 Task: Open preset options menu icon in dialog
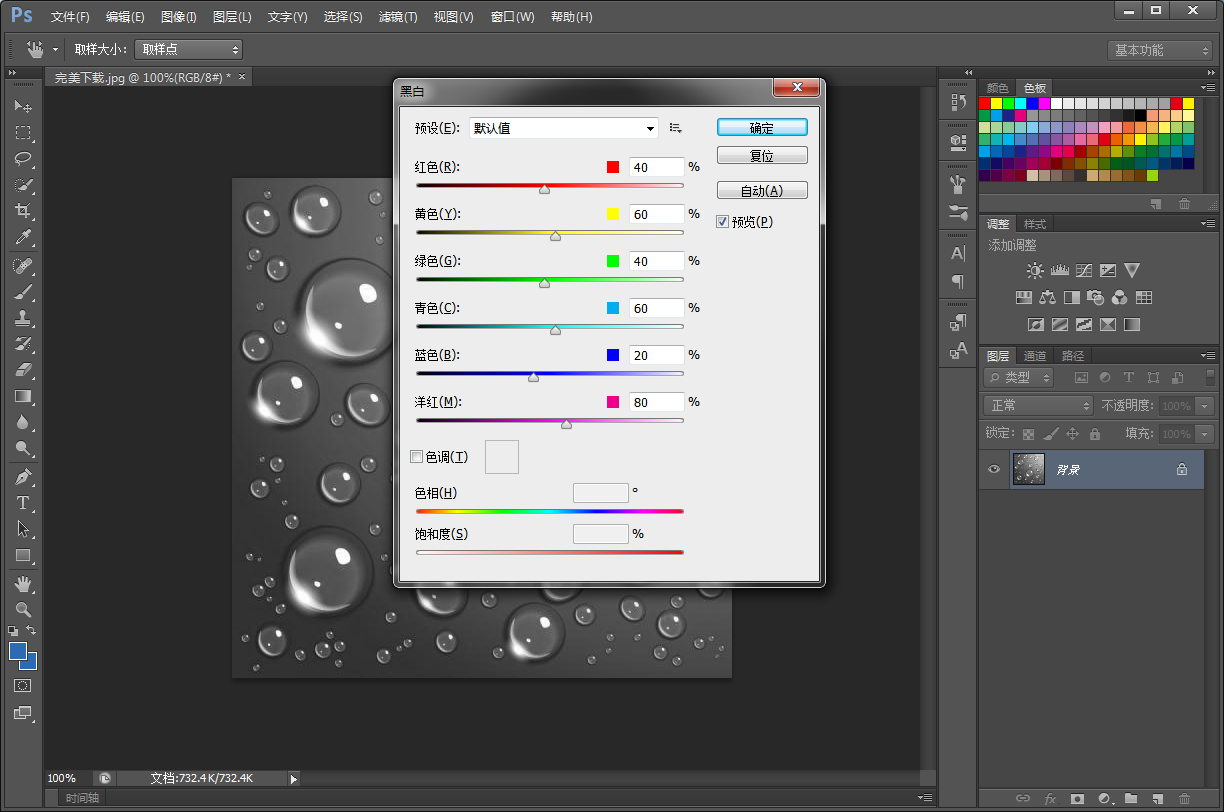click(x=676, y=128)
